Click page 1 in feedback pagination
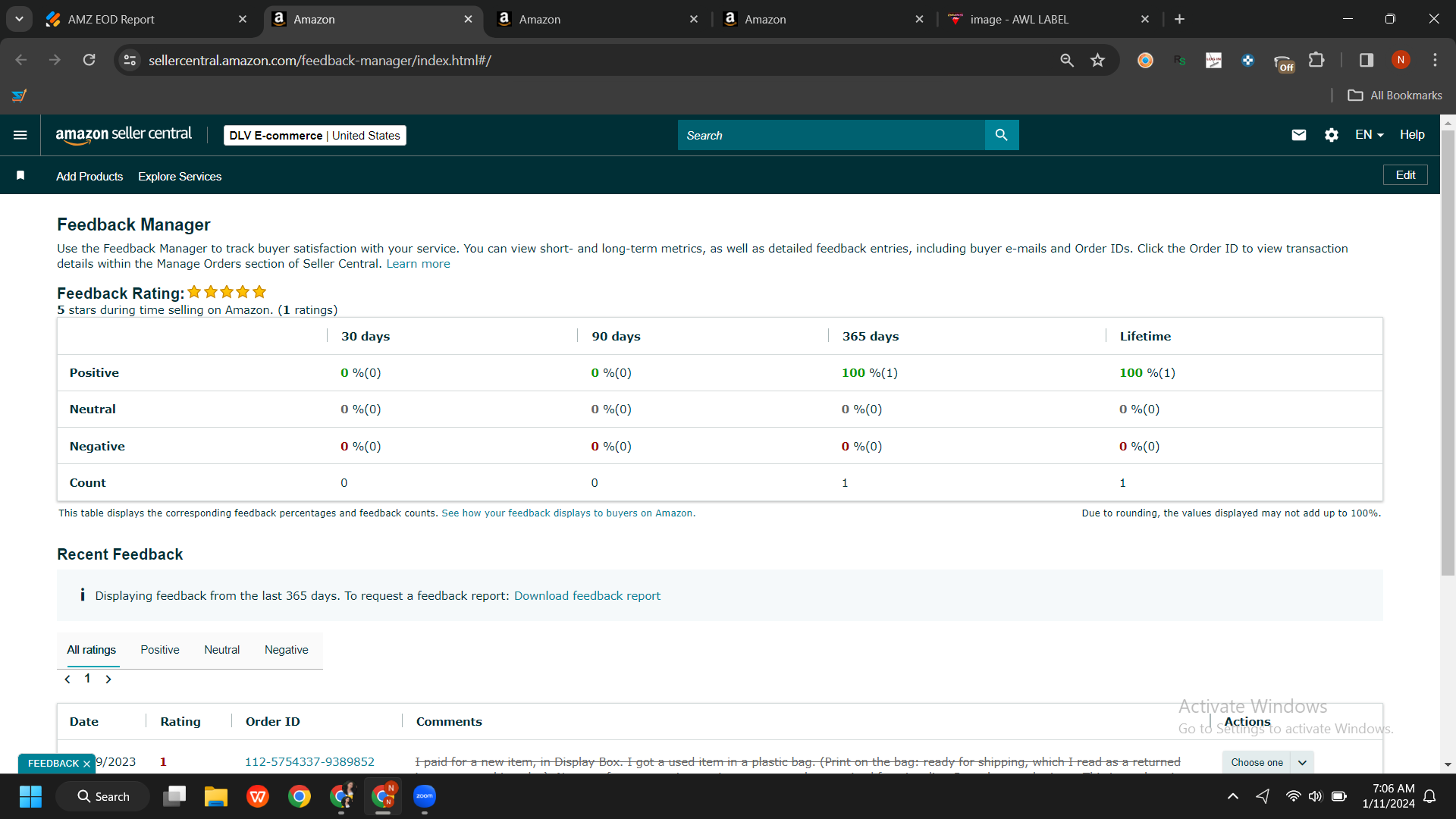1456x819 pixels. pyautogui.click(x=88, y=679)
